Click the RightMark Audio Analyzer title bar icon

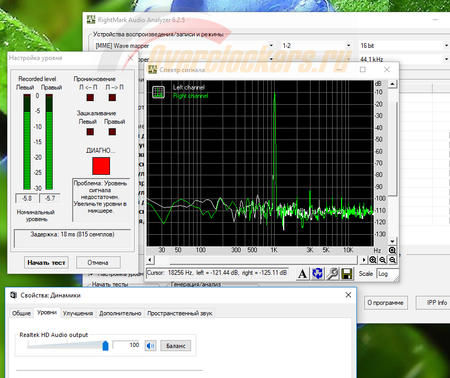click(x=91, y=19)
